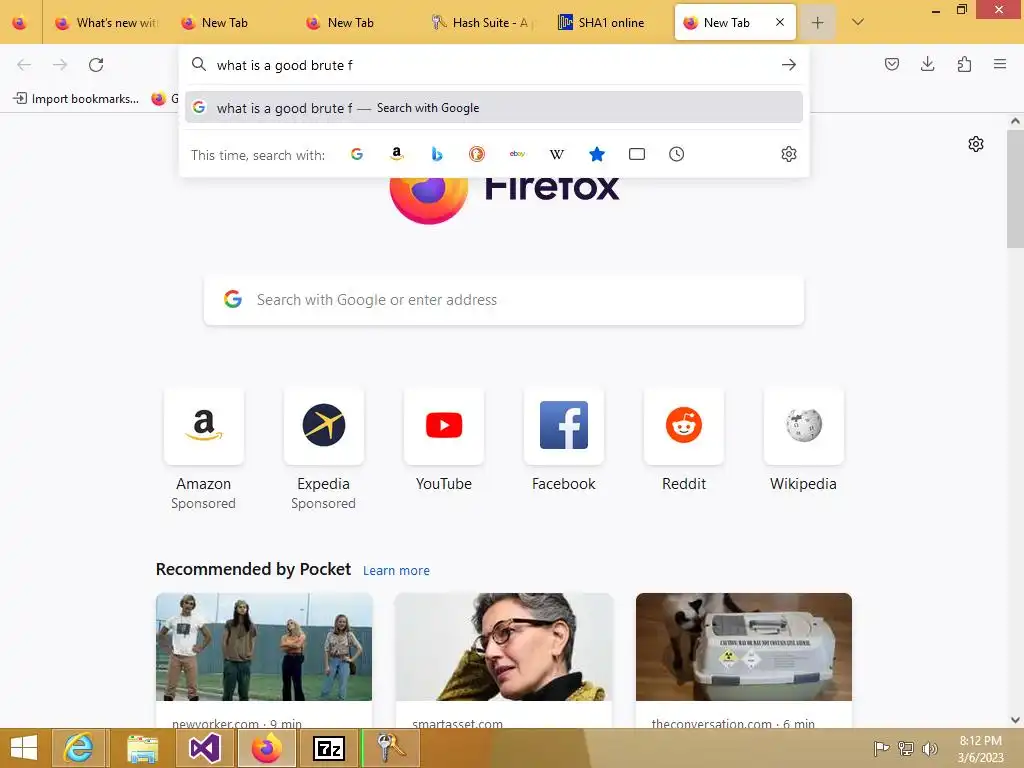Search history using the clock icon
The width and height of the screenshot is (1024, 768).
click(677, 154)
